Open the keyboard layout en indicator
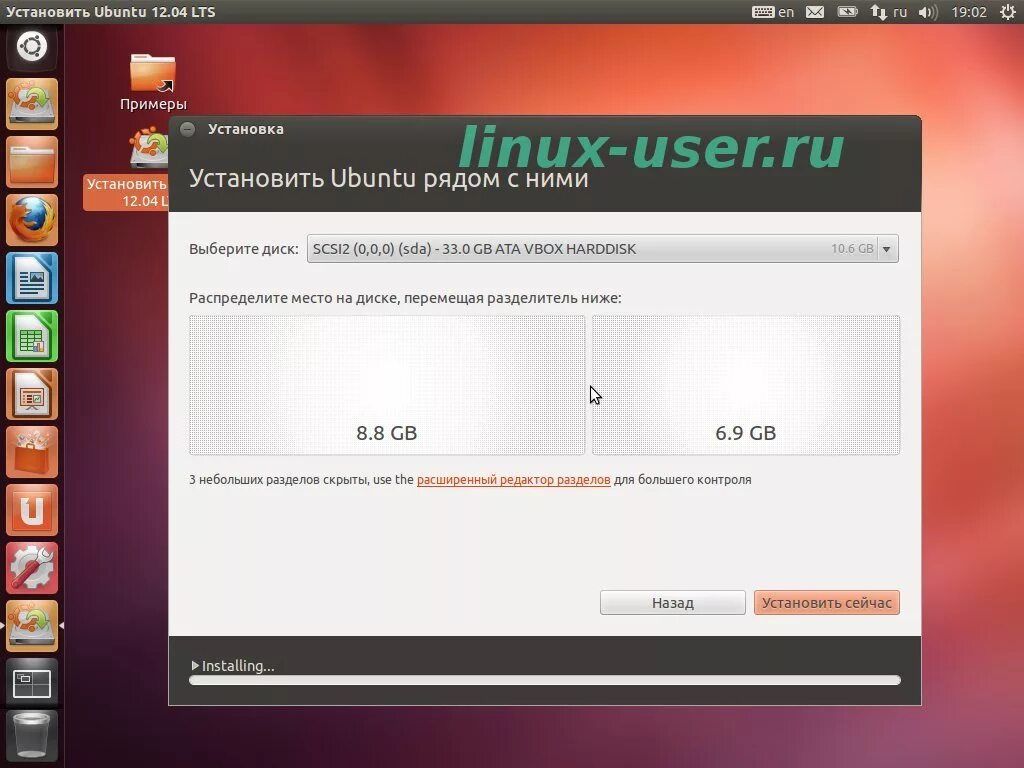The width and height of the screenshot is (1024, 768). 773,12
